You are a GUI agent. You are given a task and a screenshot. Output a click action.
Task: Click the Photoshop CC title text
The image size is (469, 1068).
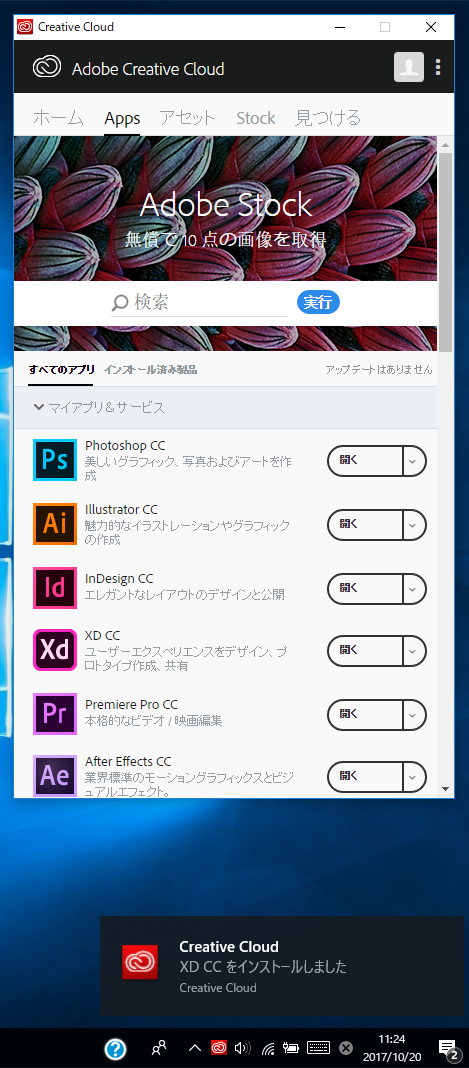click(125, 445)
